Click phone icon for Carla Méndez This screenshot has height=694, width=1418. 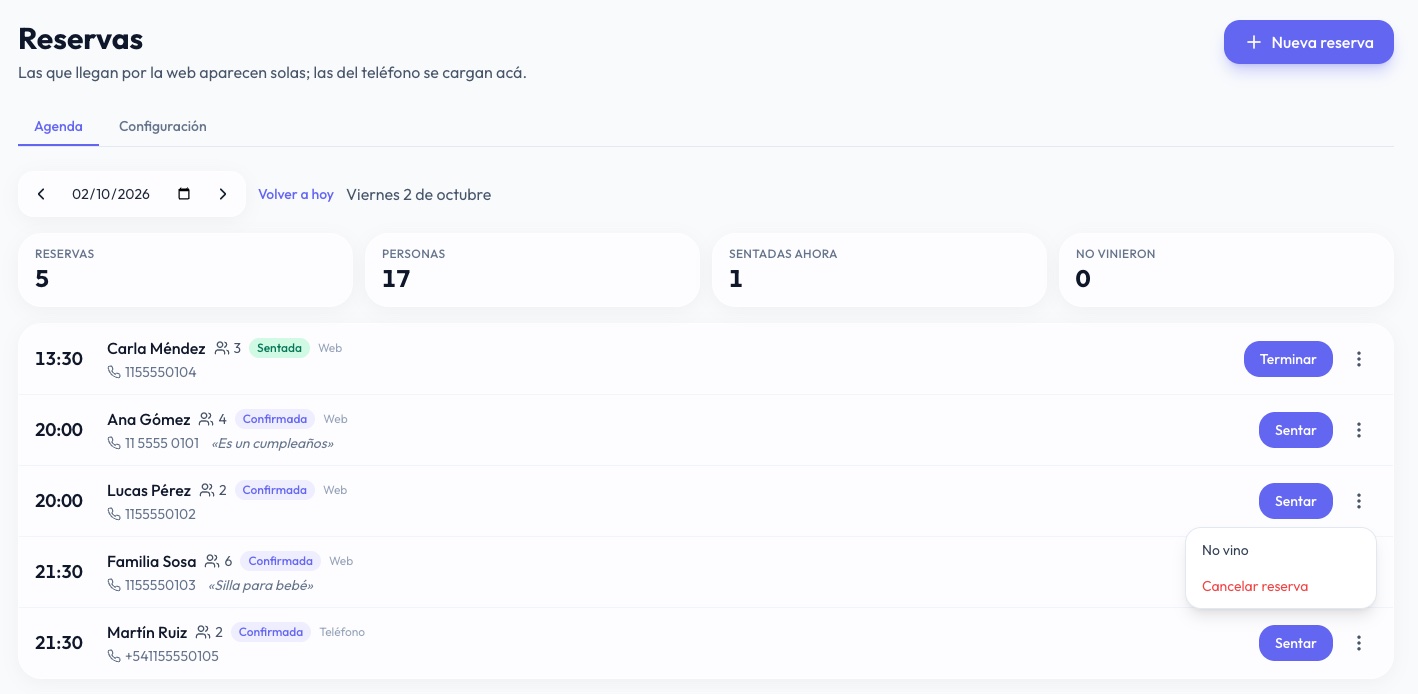pyautogui.click(x=114, y=372)
